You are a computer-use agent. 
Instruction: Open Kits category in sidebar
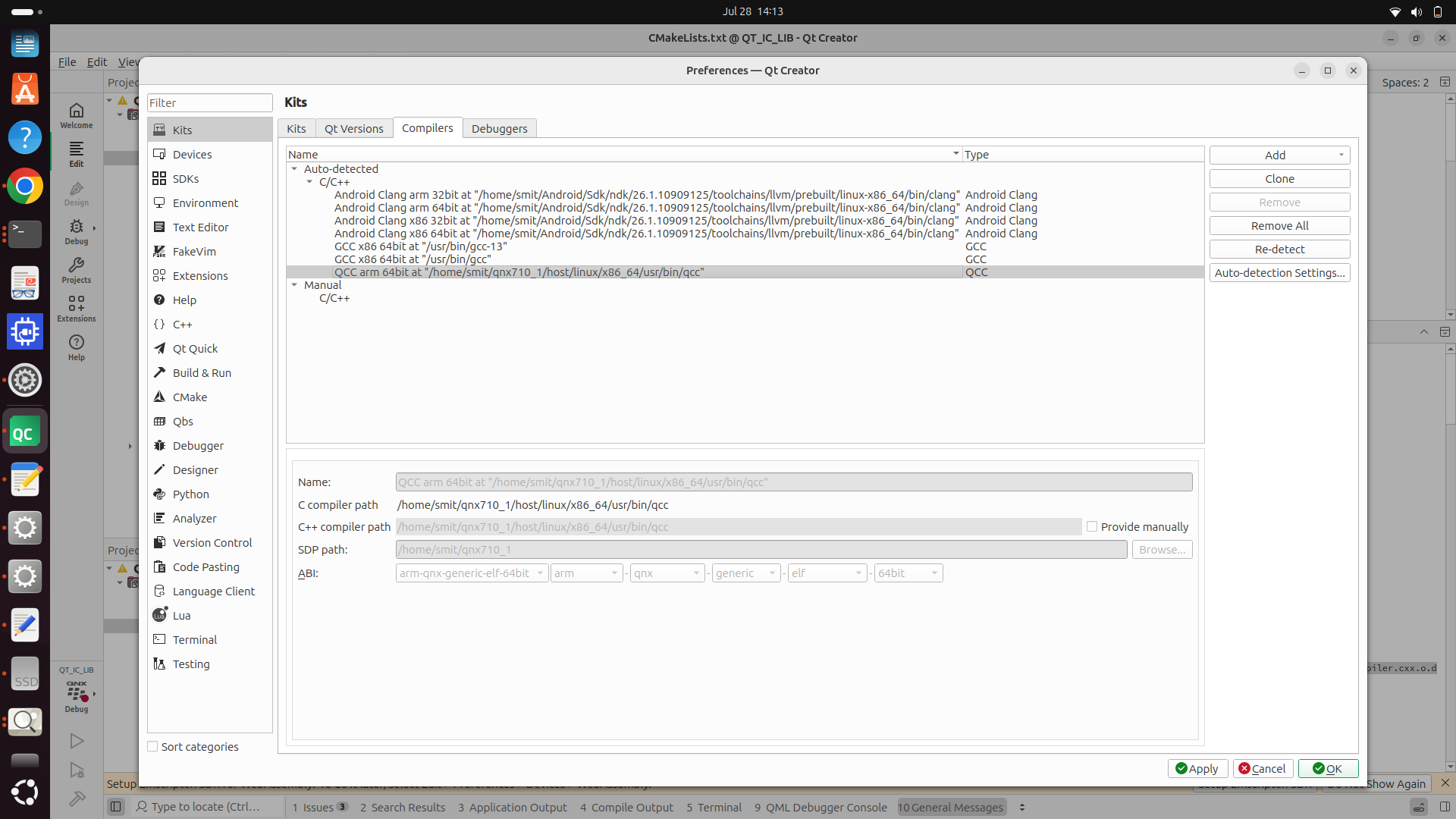pos(210,130)
